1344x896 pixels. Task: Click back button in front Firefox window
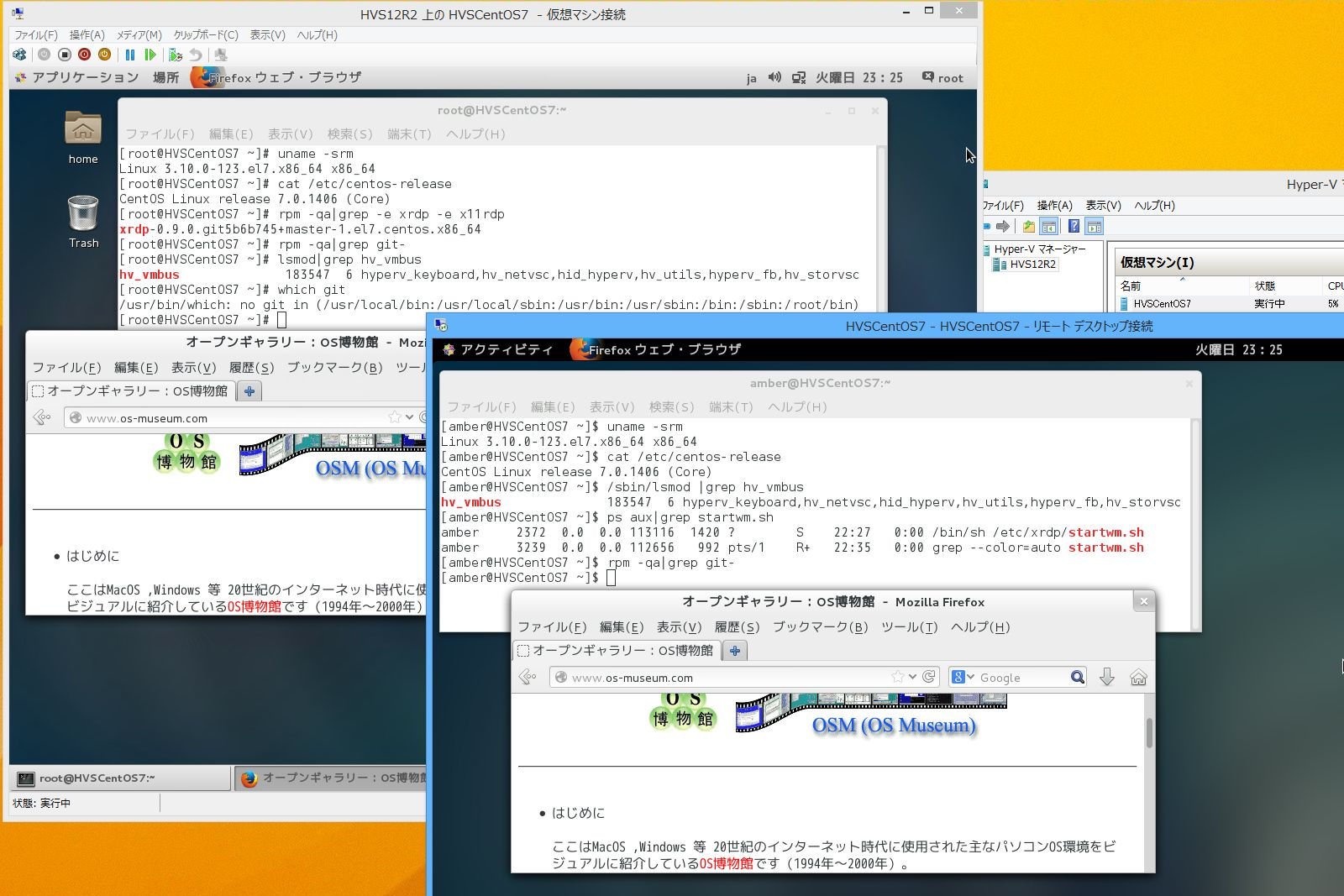coord(528,677)
